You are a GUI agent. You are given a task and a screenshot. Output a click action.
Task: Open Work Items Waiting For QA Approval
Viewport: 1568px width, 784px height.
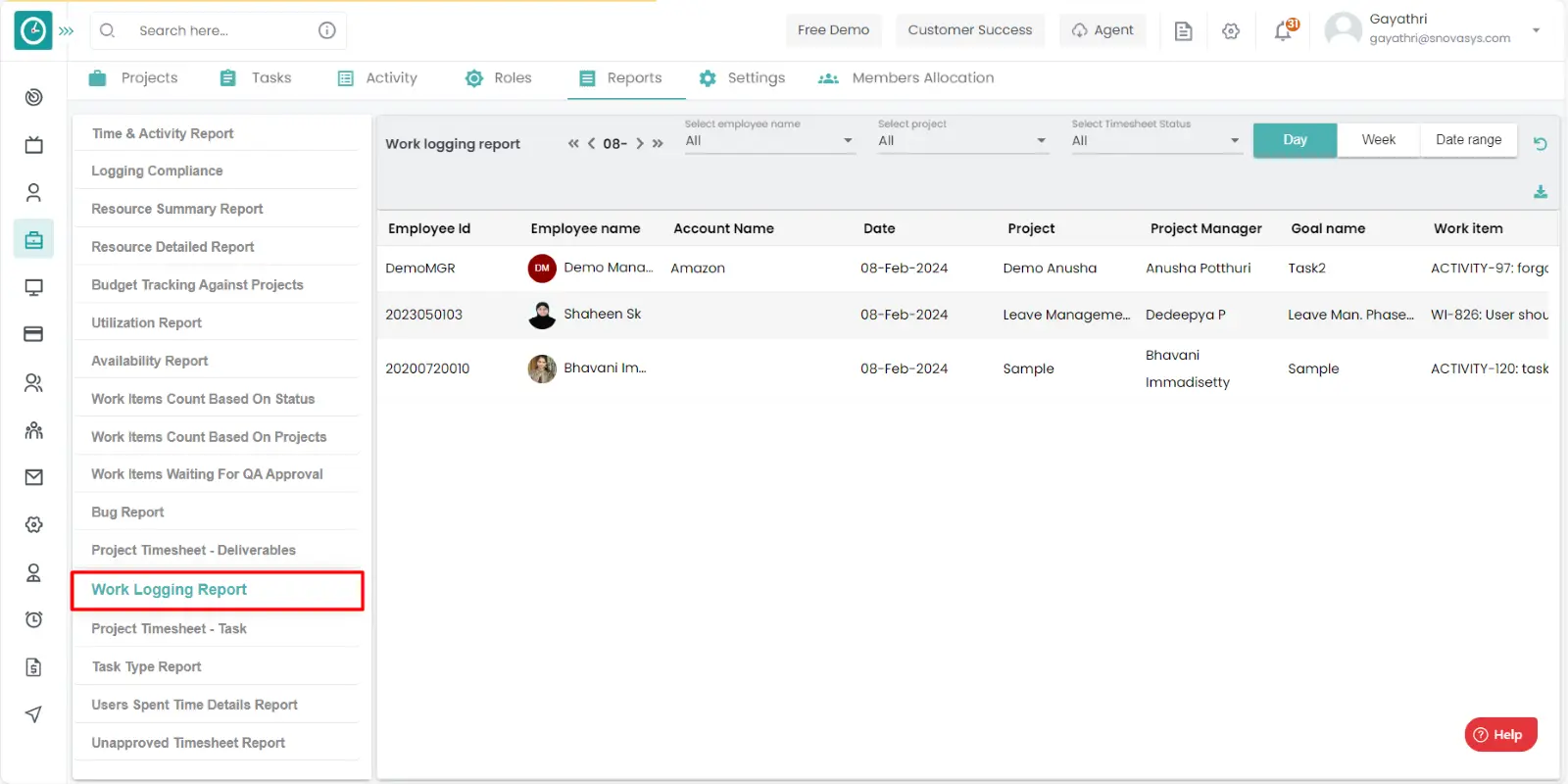pos(207,474)
